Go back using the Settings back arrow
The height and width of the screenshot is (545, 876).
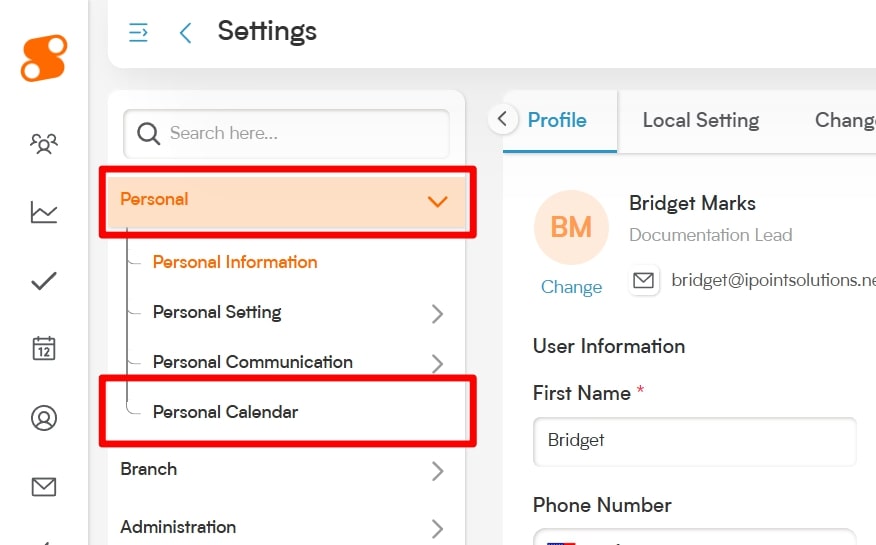click(x=185, y=33)
